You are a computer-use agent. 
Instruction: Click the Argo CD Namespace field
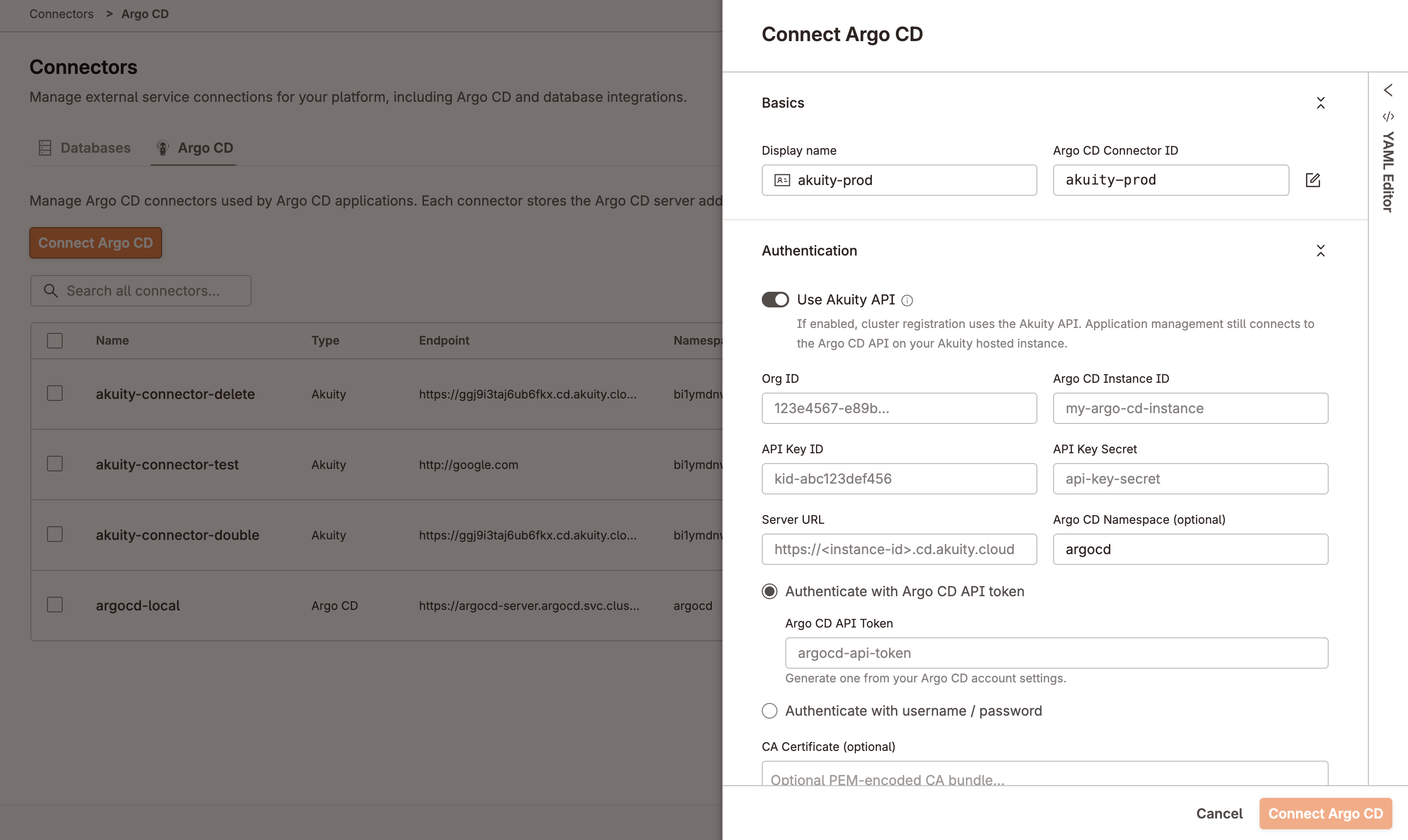(x=1190, y=549)
